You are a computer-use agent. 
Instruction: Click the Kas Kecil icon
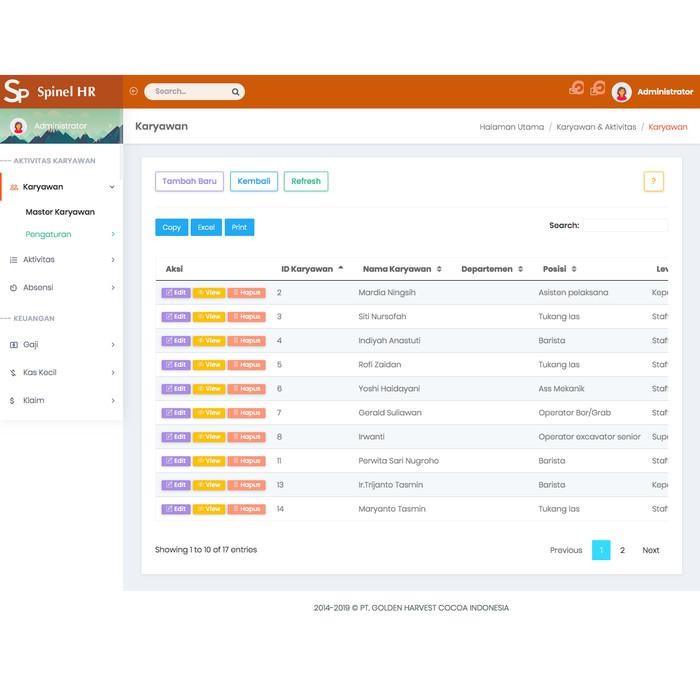[x=13, y=373]
